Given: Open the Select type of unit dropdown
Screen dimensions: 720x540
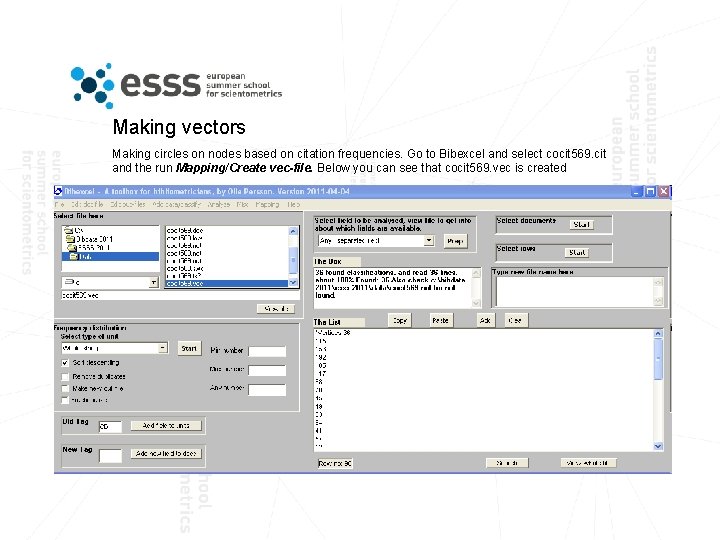Looking at the screenshot, I should tap(163, 349).
